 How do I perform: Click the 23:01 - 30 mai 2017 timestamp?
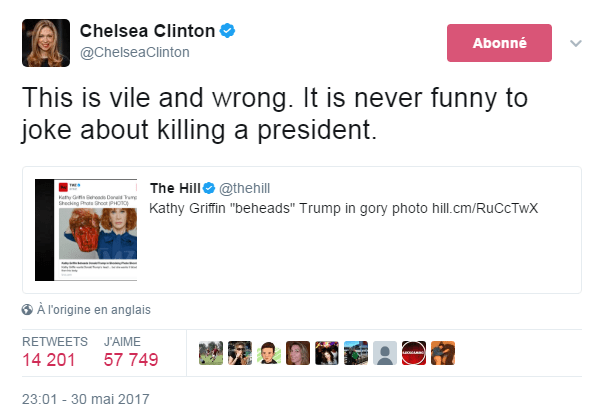point(85,398)
